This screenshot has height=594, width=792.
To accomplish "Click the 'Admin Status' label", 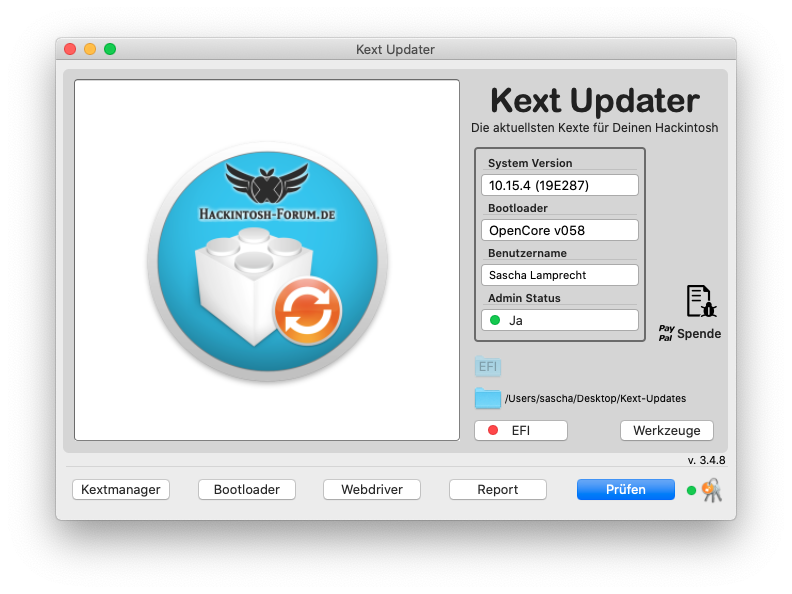I will (524, 298).
